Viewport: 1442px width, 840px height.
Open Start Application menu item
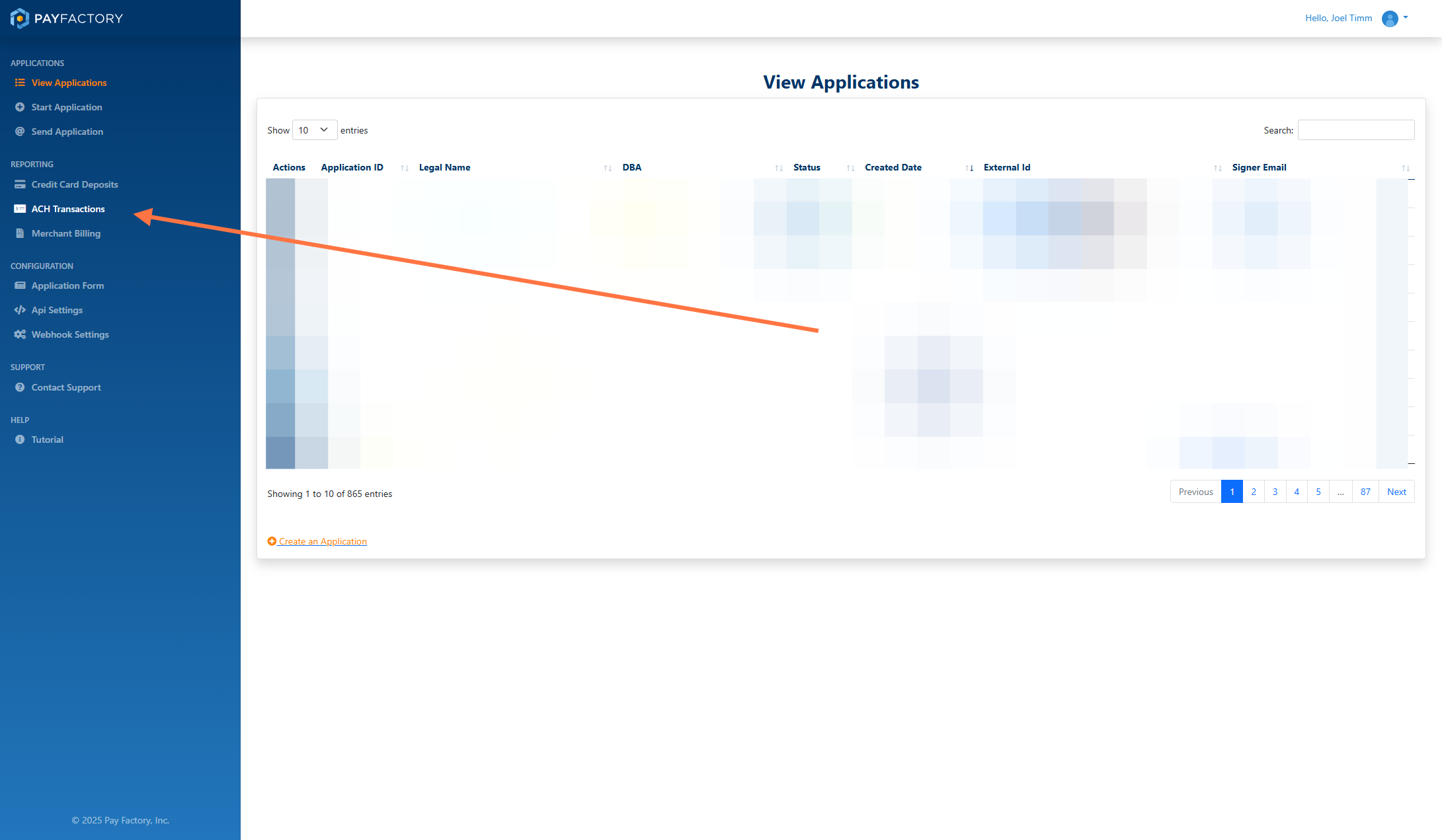point(67,107)
